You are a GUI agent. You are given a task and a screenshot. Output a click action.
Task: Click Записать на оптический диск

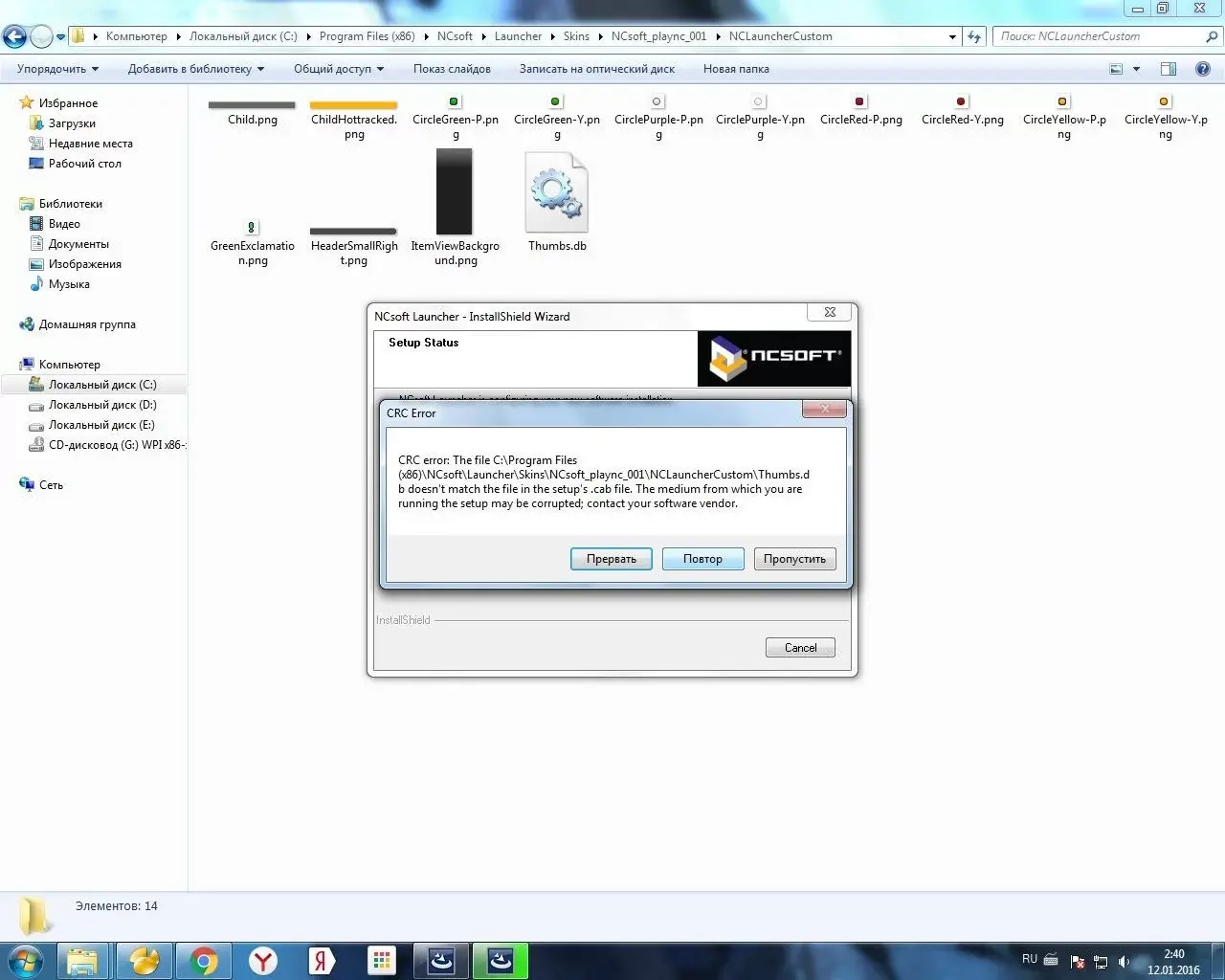click(x=597, y=69)
